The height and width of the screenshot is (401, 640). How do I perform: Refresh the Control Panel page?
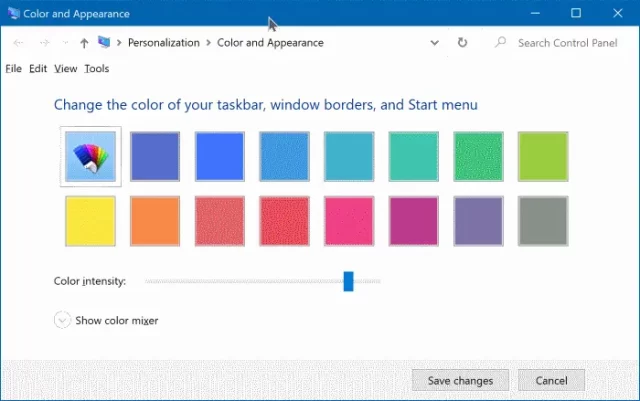462,42
